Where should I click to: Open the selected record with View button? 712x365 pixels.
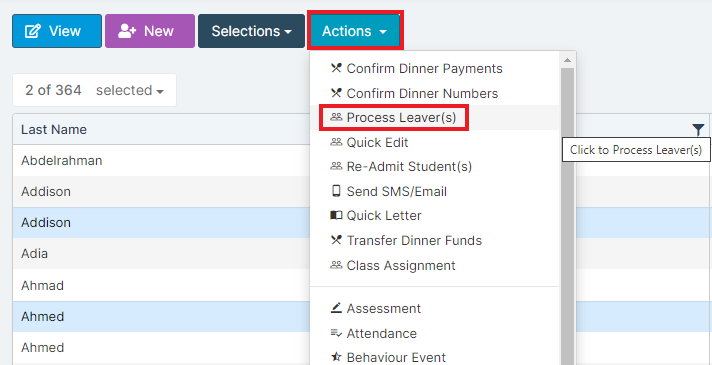[x=57, y=31]
